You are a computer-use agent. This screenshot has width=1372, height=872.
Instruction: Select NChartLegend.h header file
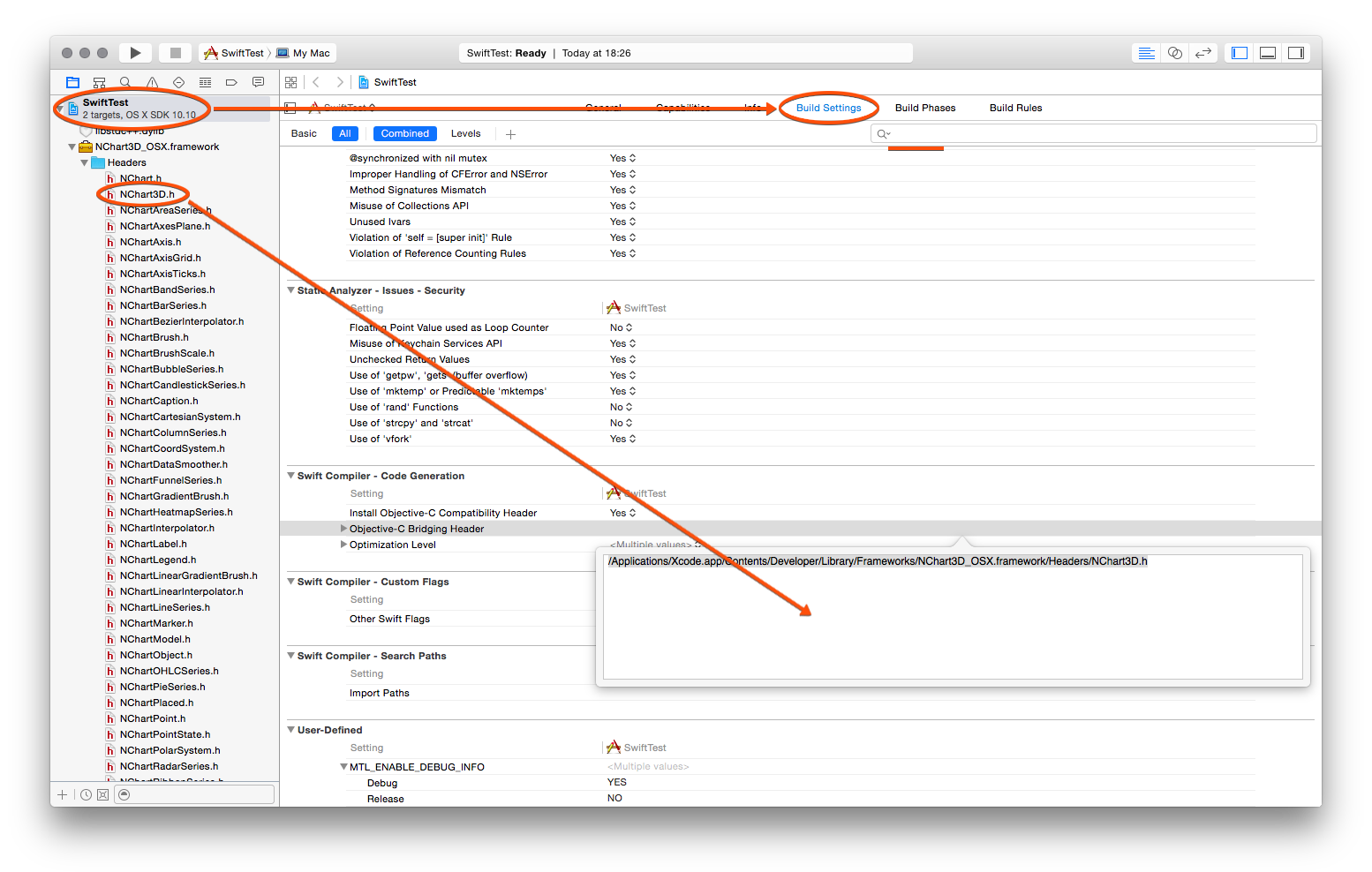(158, 560)
